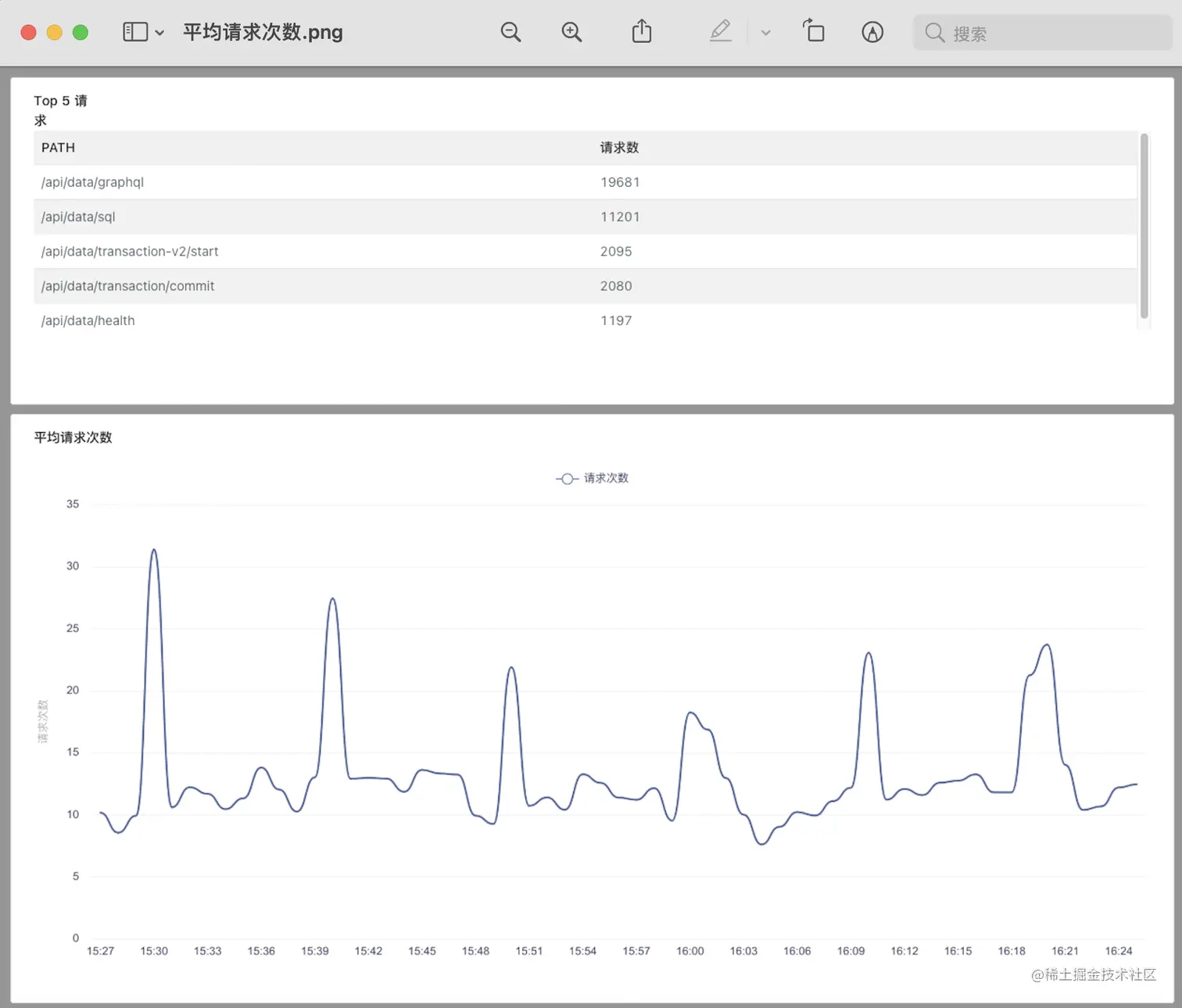1182x1008 pixels.
Task: Select the /api/data/sql path cell
Action: (78, 216)
